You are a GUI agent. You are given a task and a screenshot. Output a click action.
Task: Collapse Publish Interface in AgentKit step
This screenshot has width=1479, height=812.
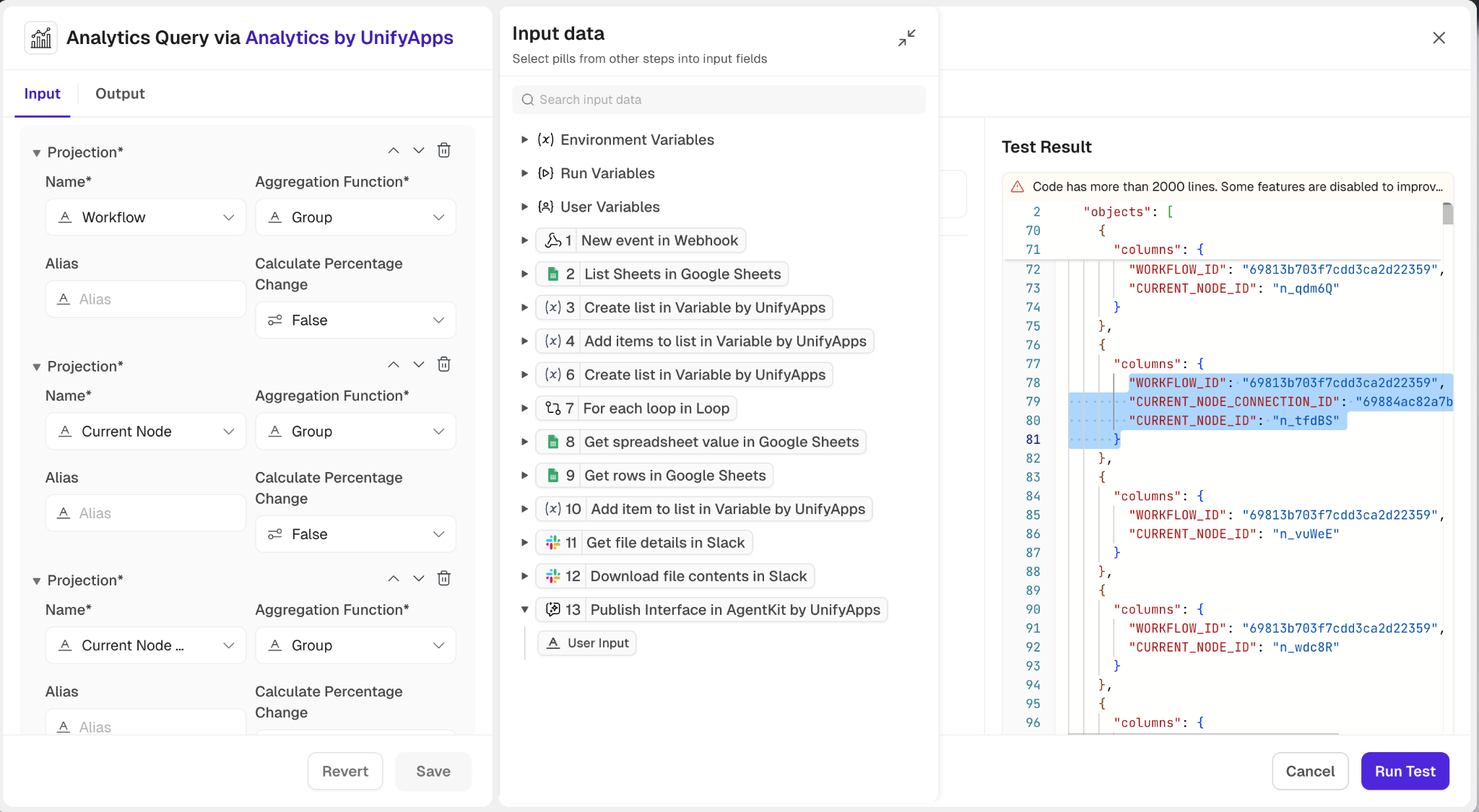point(525,610)
